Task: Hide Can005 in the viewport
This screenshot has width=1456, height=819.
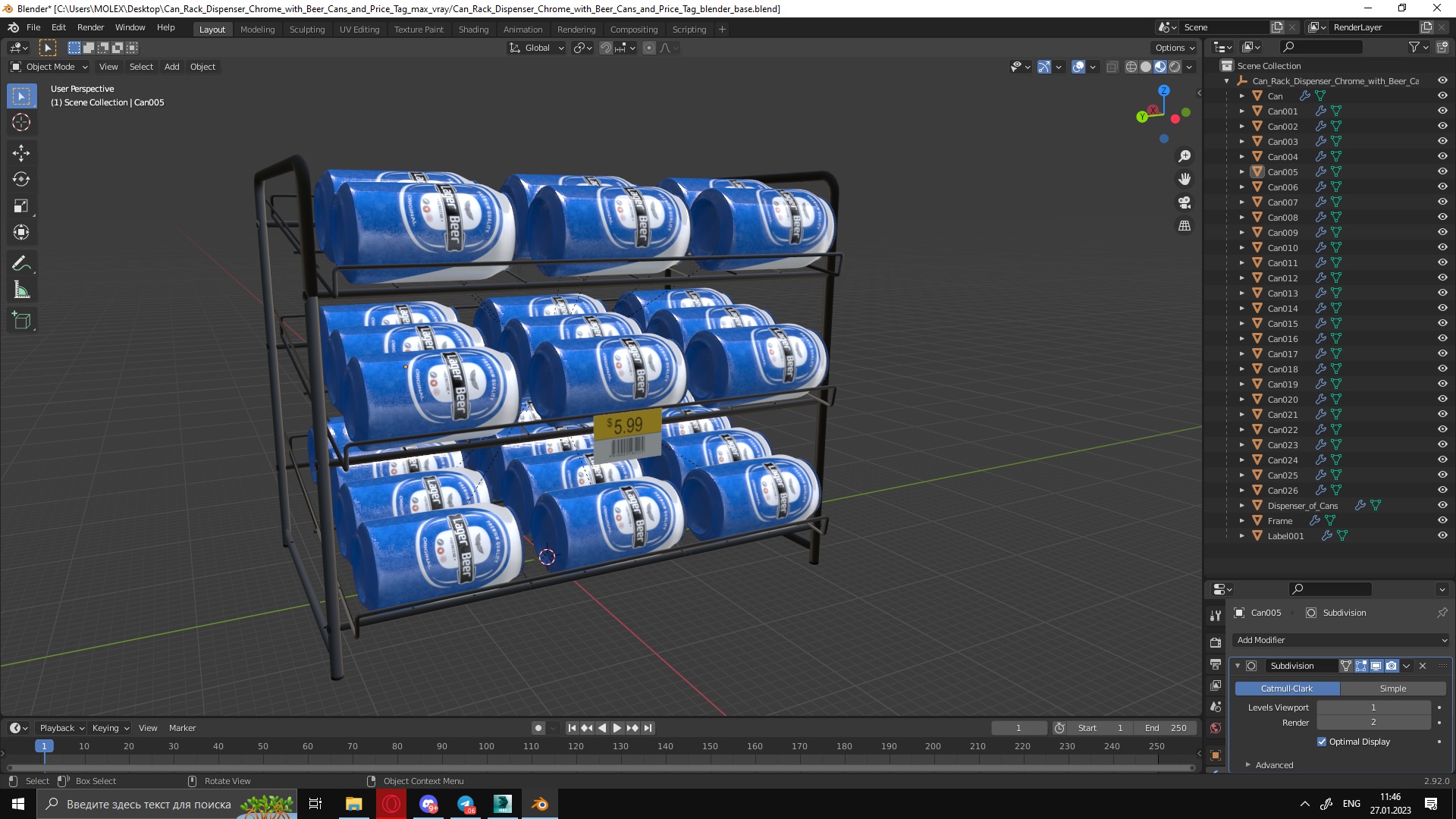Action: (1442, 171)
